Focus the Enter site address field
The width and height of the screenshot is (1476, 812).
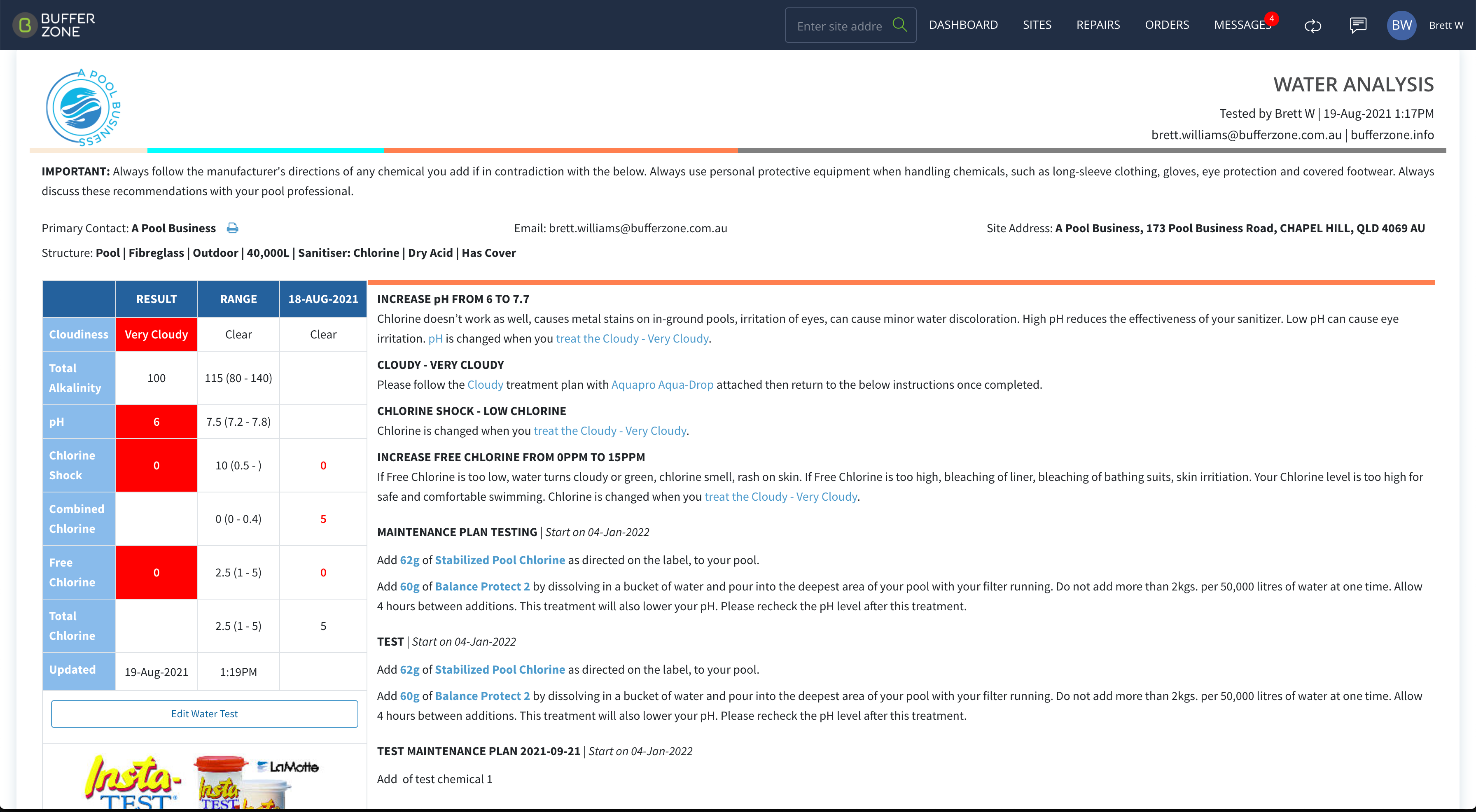[839, 26]
